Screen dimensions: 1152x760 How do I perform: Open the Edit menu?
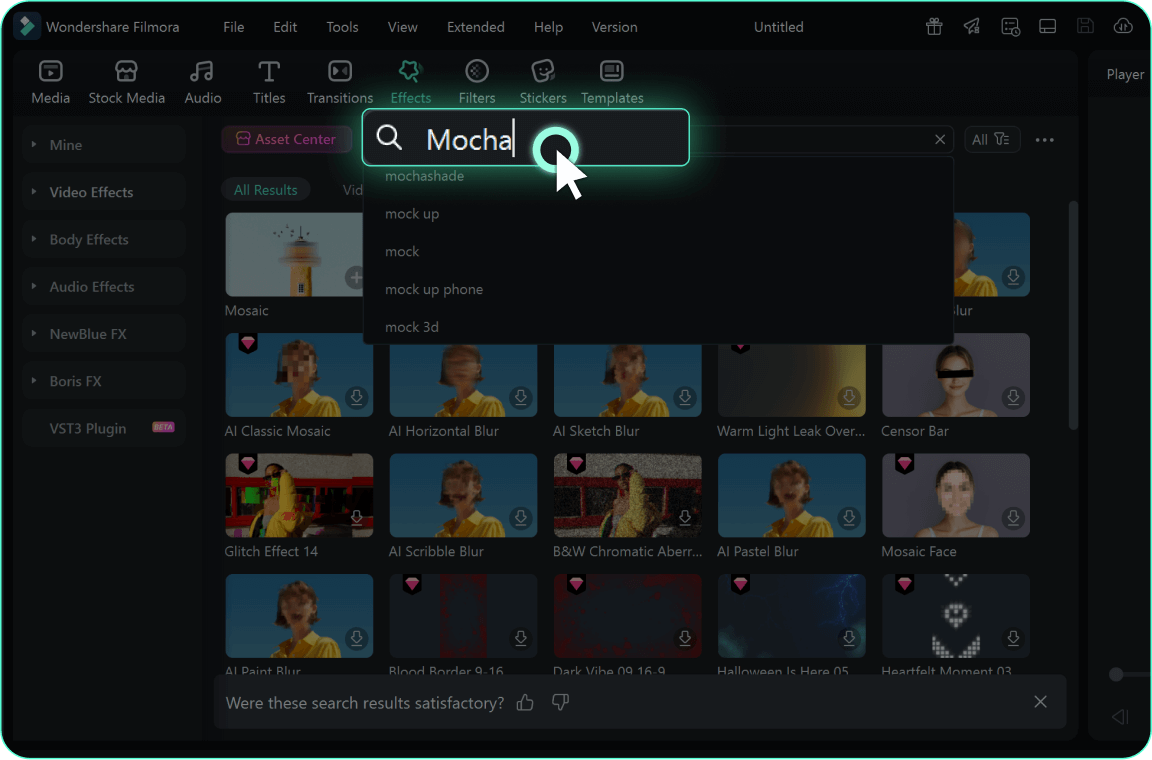coord(285,27)
